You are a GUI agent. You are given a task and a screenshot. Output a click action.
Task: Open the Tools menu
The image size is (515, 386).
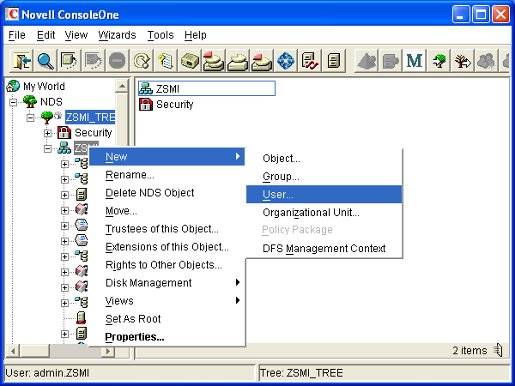click(161, 35)
